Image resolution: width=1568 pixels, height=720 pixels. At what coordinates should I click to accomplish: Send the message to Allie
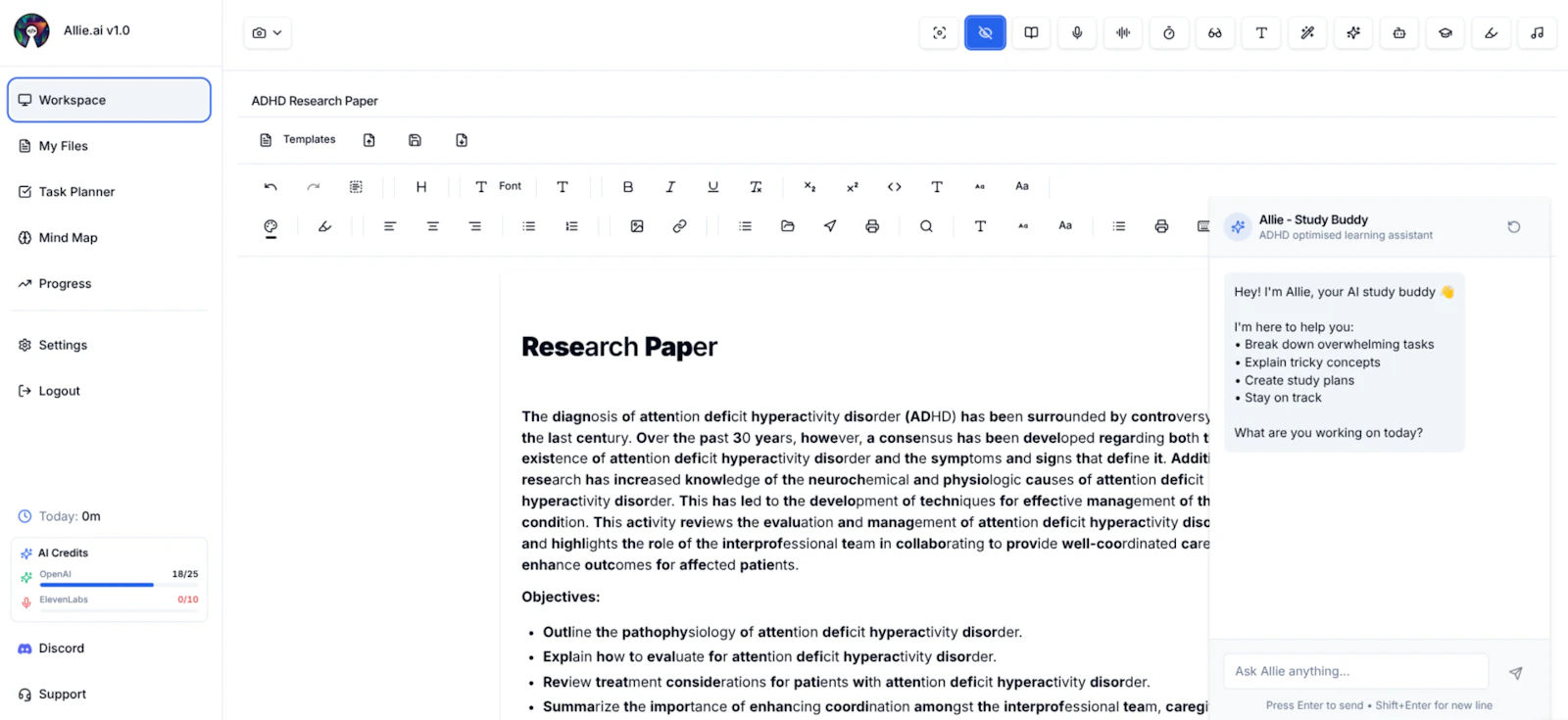1516,673
